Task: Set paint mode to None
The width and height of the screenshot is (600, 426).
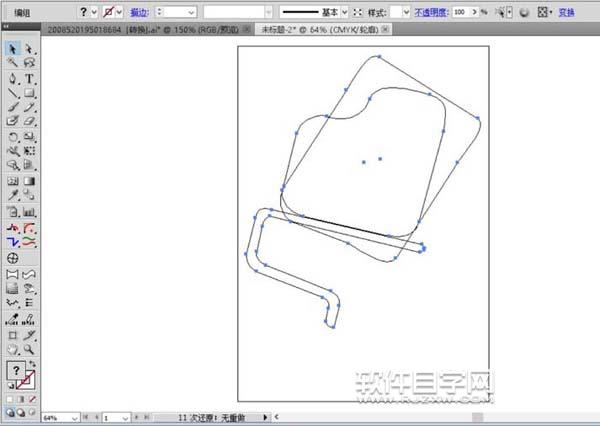Action: pyautogui.click(x=32, y=399)
